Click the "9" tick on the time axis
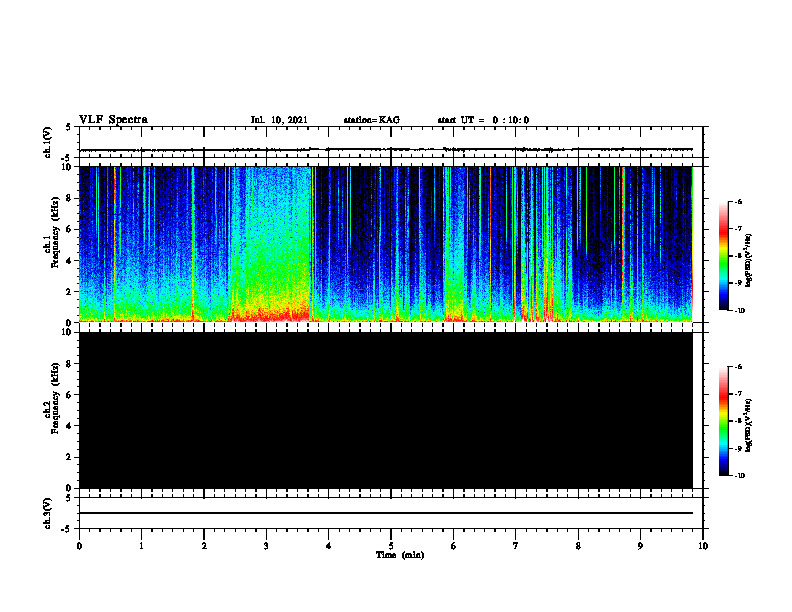Viewport: 792px width, 612px height. (640, 546)
